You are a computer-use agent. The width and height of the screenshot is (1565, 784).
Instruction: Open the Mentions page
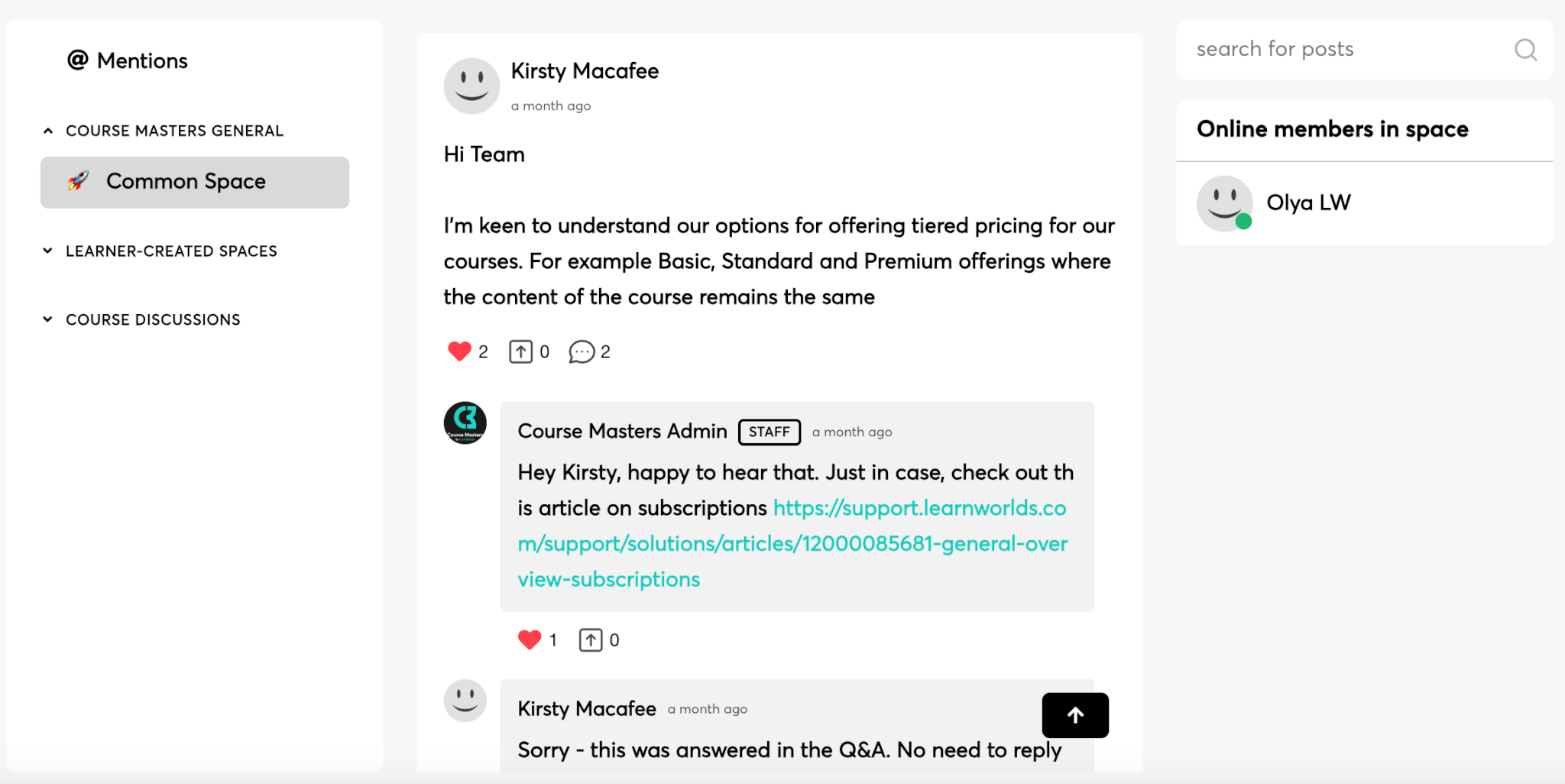click(x=128, y=60)
